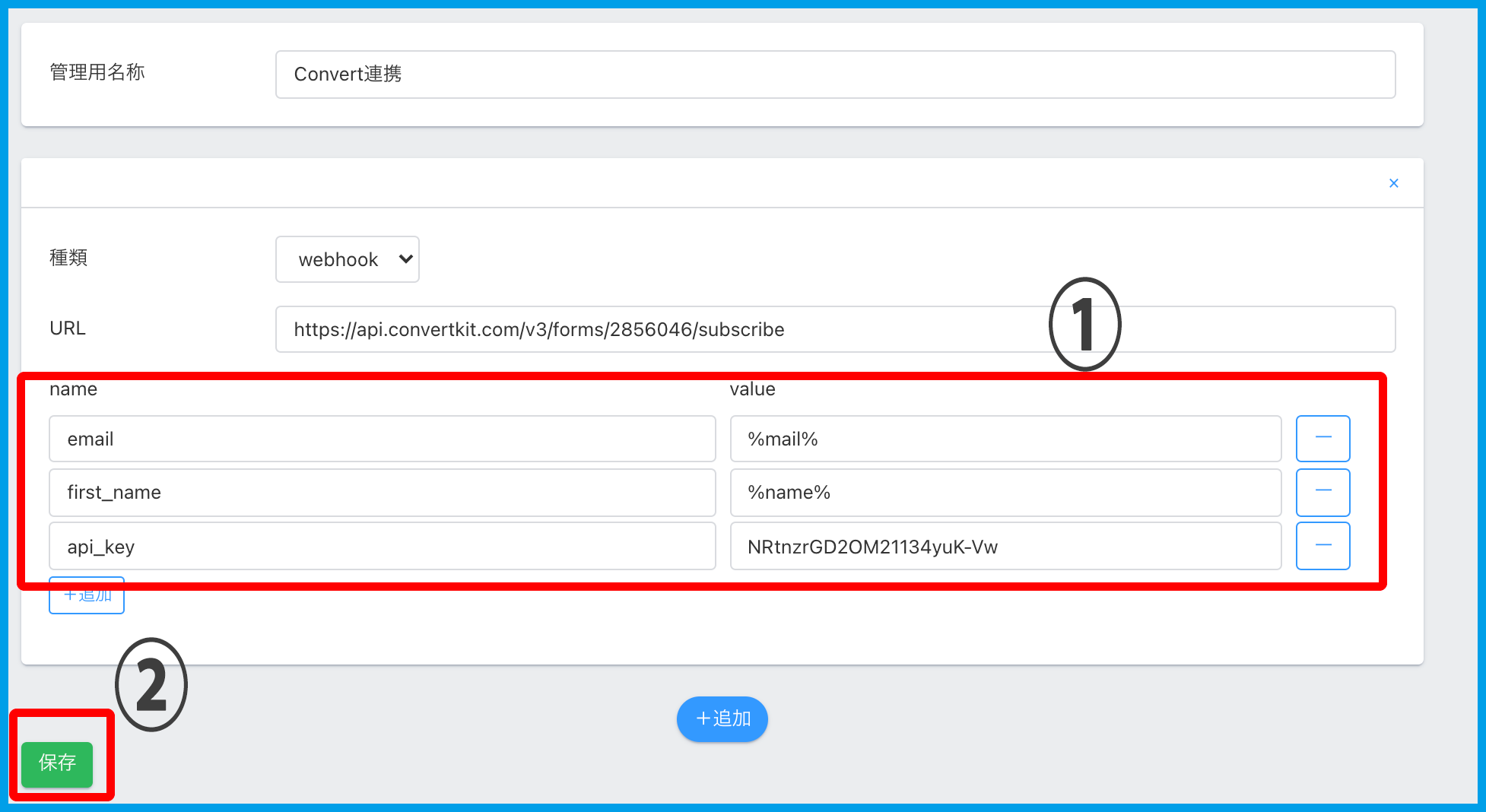The image size is (1486, 812).
Task: Click the URL label text
Action: [68, 328]
